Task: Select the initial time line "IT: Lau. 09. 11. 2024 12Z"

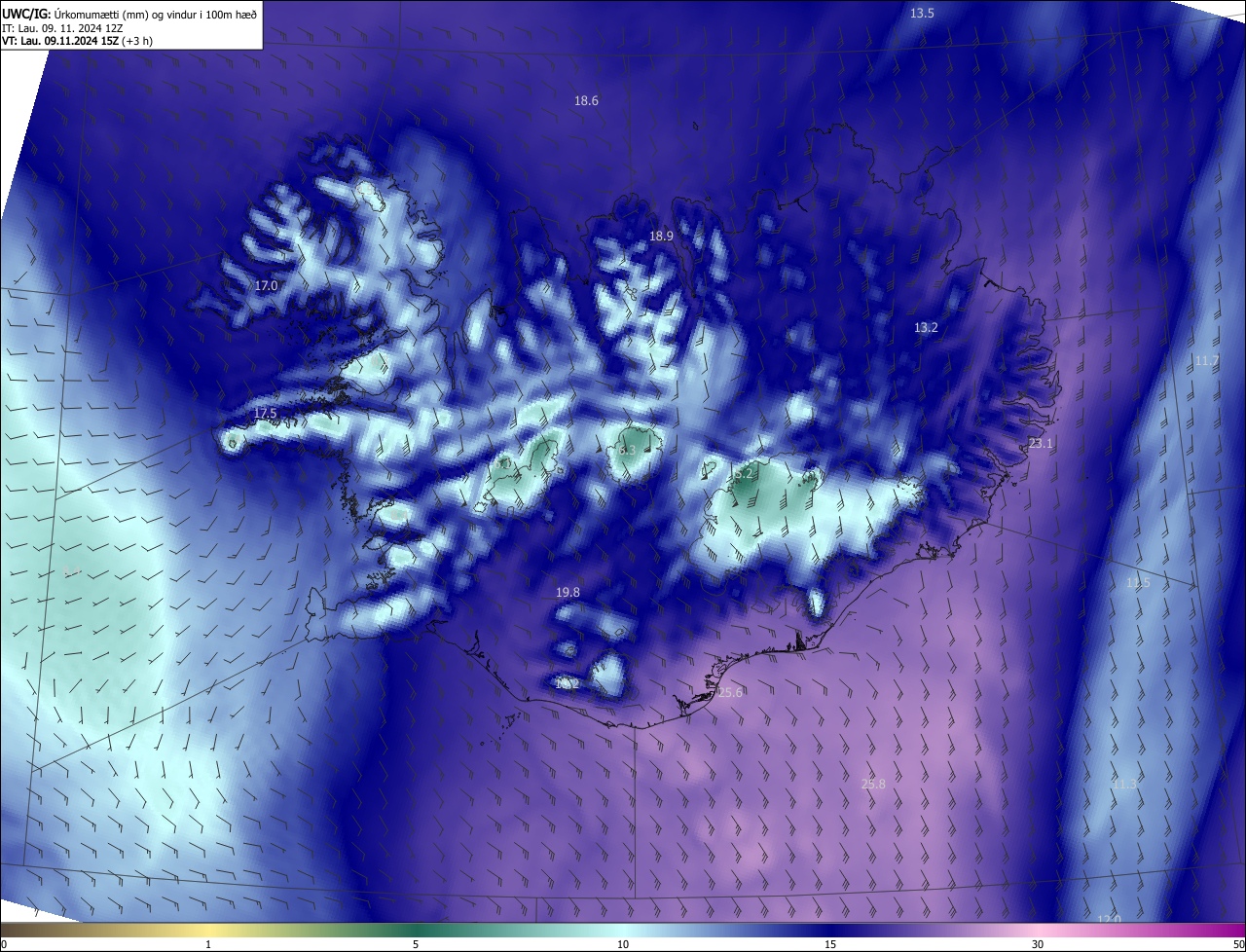Action: [x=62, y=28]
